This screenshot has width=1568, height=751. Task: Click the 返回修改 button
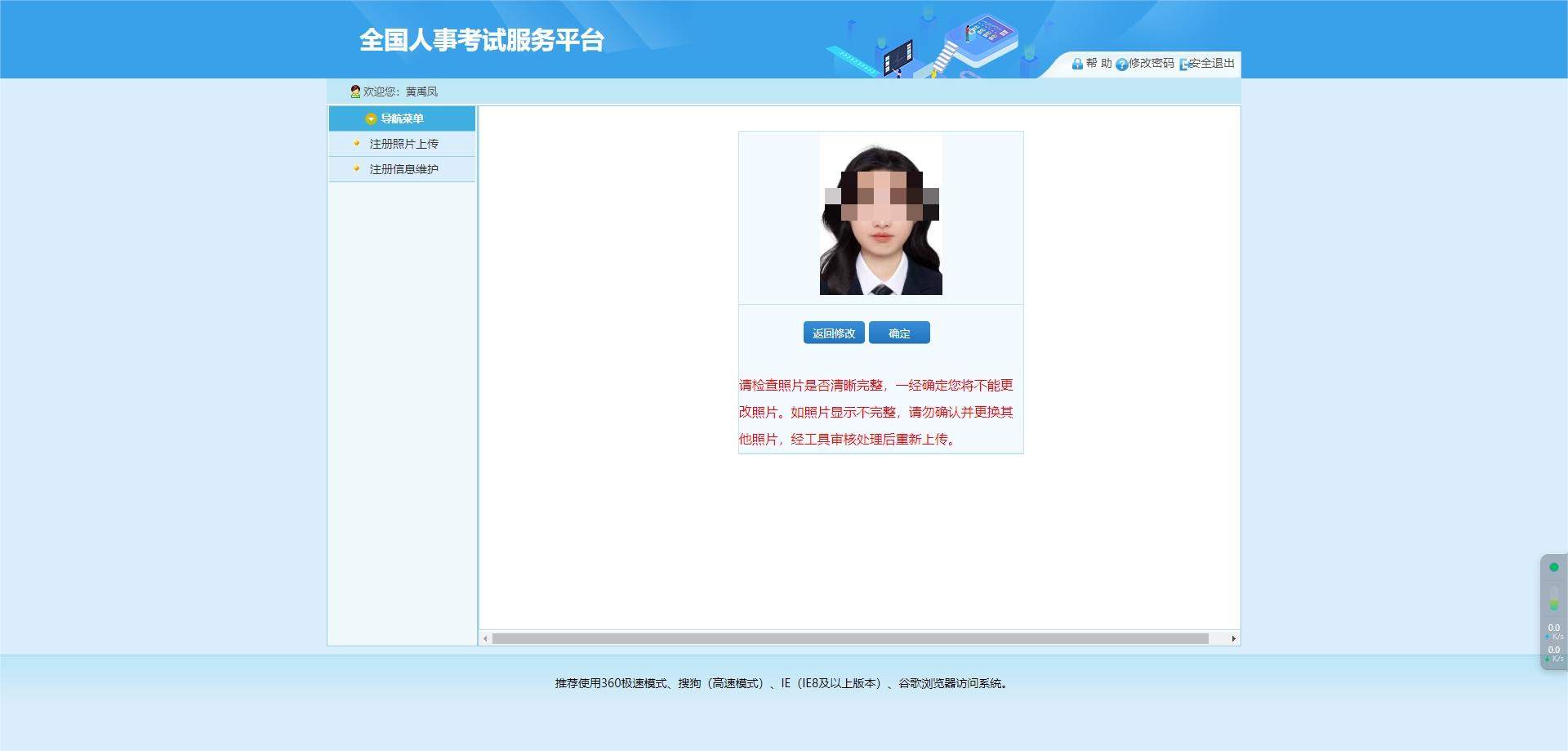(x=834, y=333)
